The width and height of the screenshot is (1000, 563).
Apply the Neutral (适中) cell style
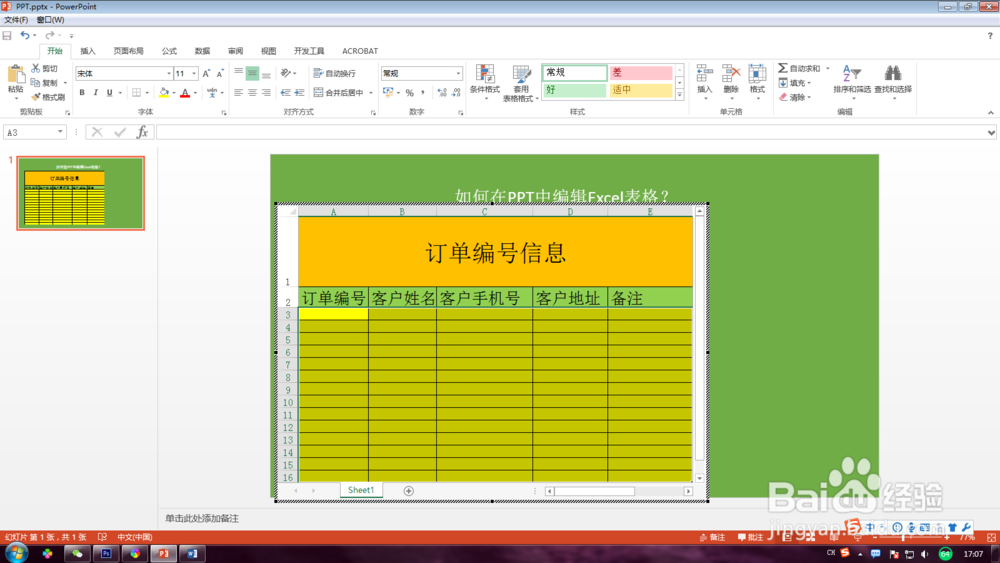click(x=640, y=90)
